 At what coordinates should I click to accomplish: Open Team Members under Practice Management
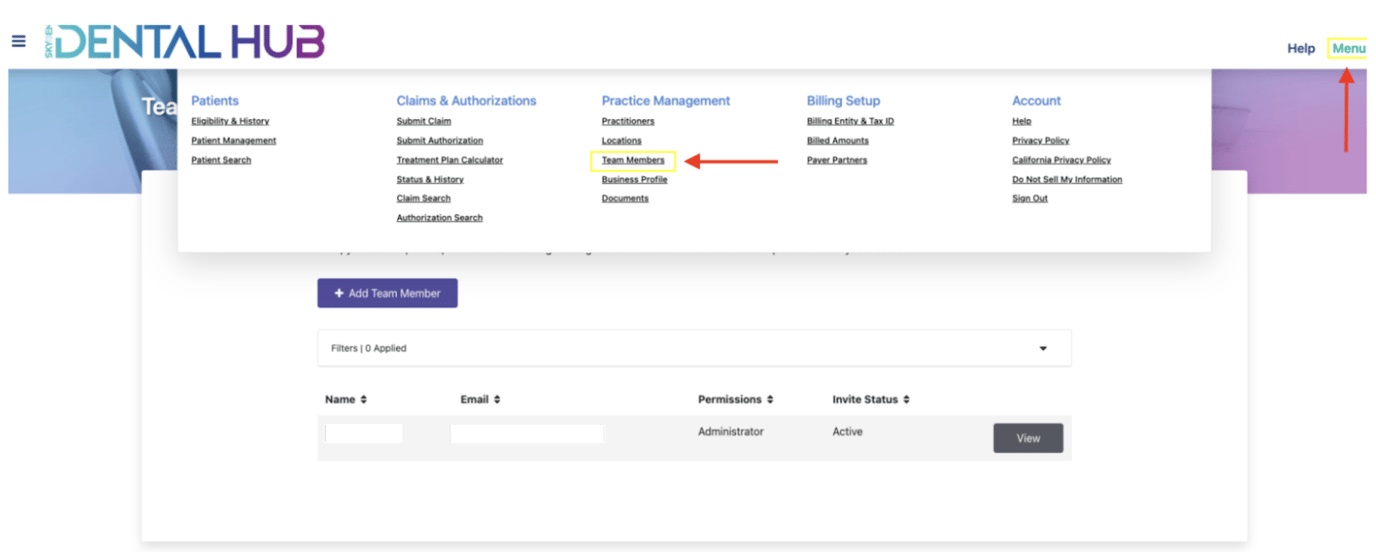[x=633, y=160]
